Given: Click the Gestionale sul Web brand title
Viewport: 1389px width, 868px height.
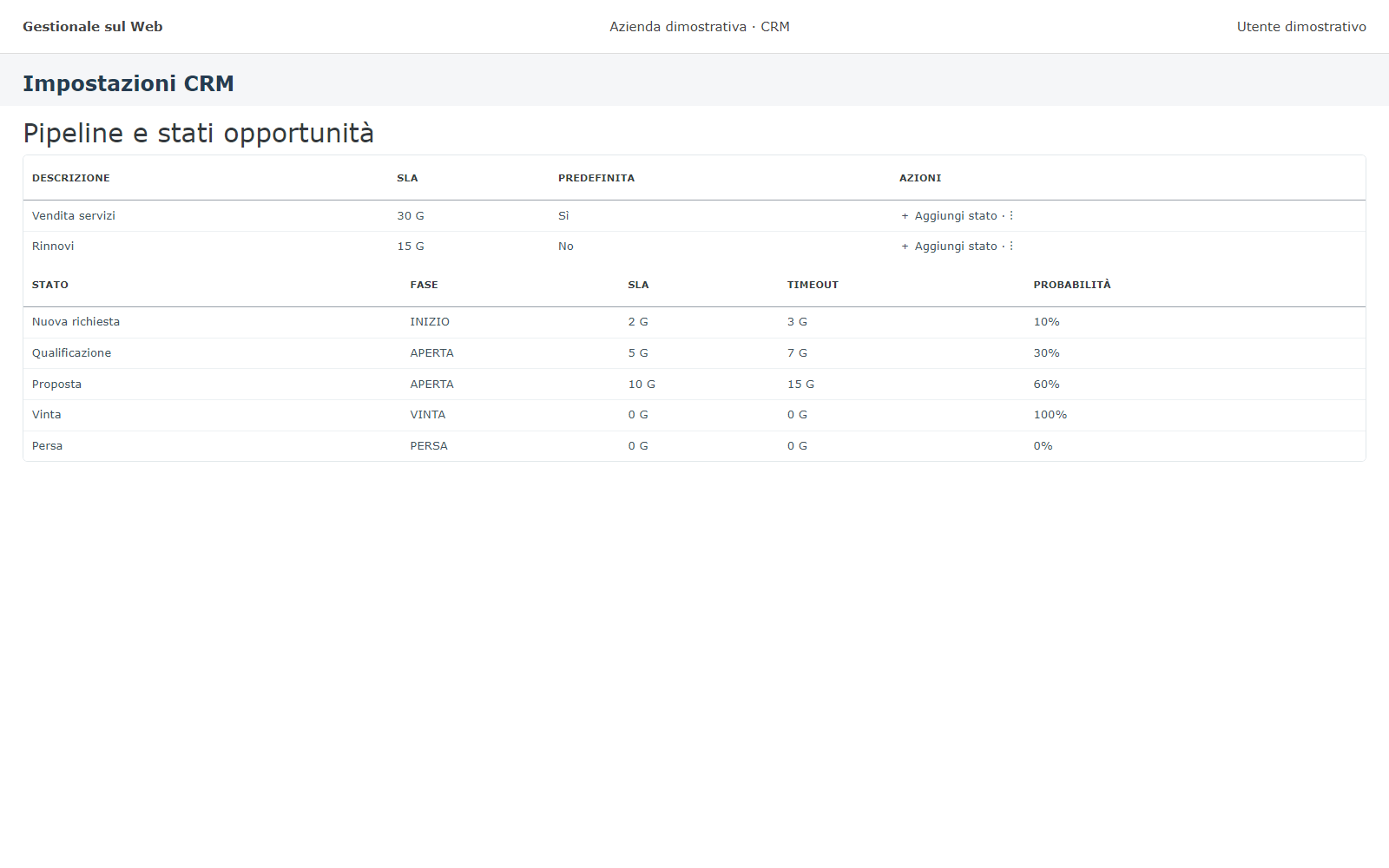Looking at the screenshot, I should [x=93, y=27].
